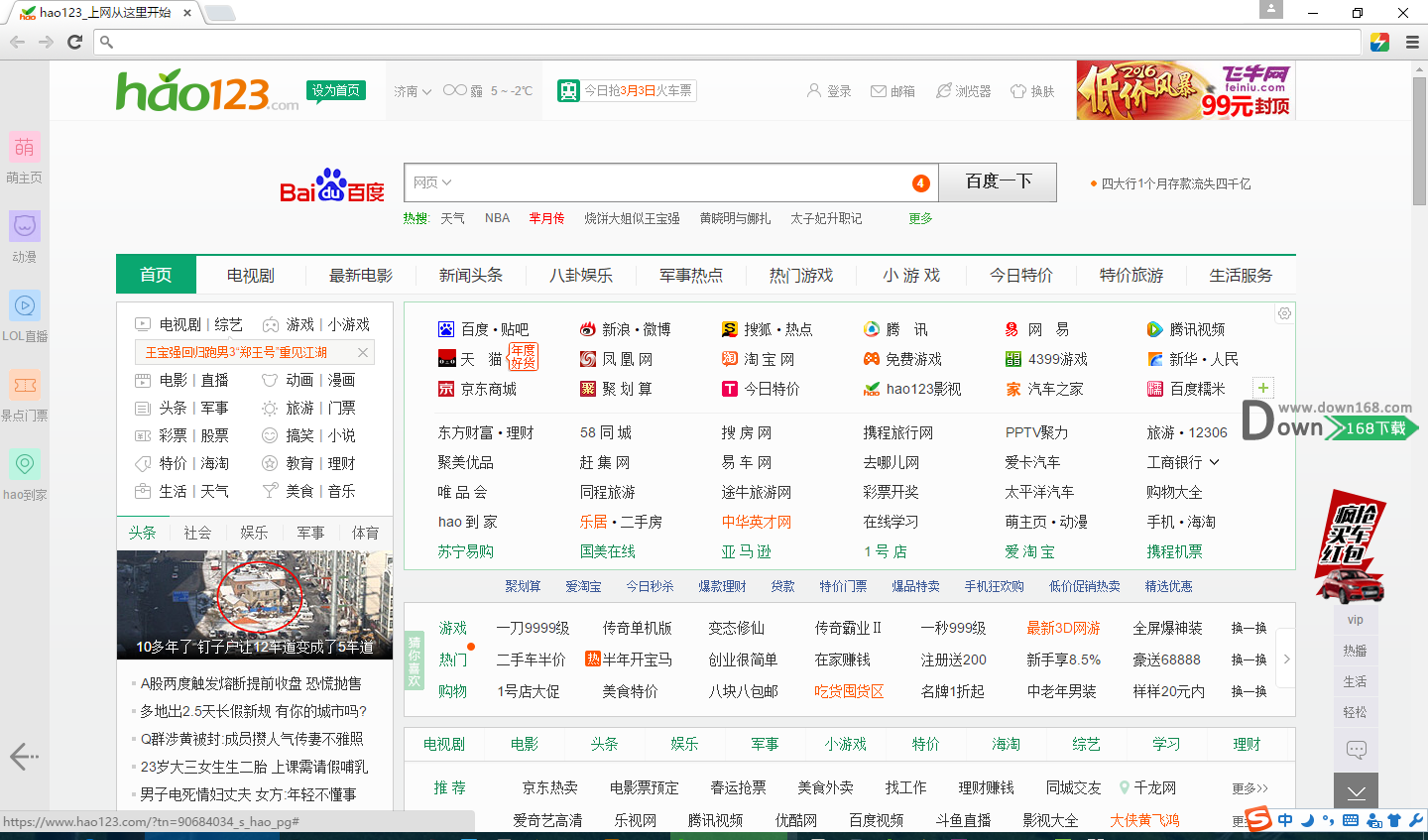Screen dimensions: 1428x840
Task: Open the 动漫 sidebar icon
Action: tap(25, 227)
